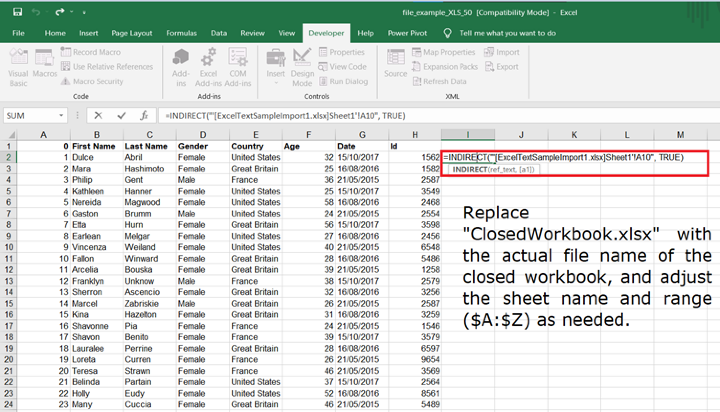Click the View Code button
Viewport: 720px width, 412px height.
pos(342,67)
